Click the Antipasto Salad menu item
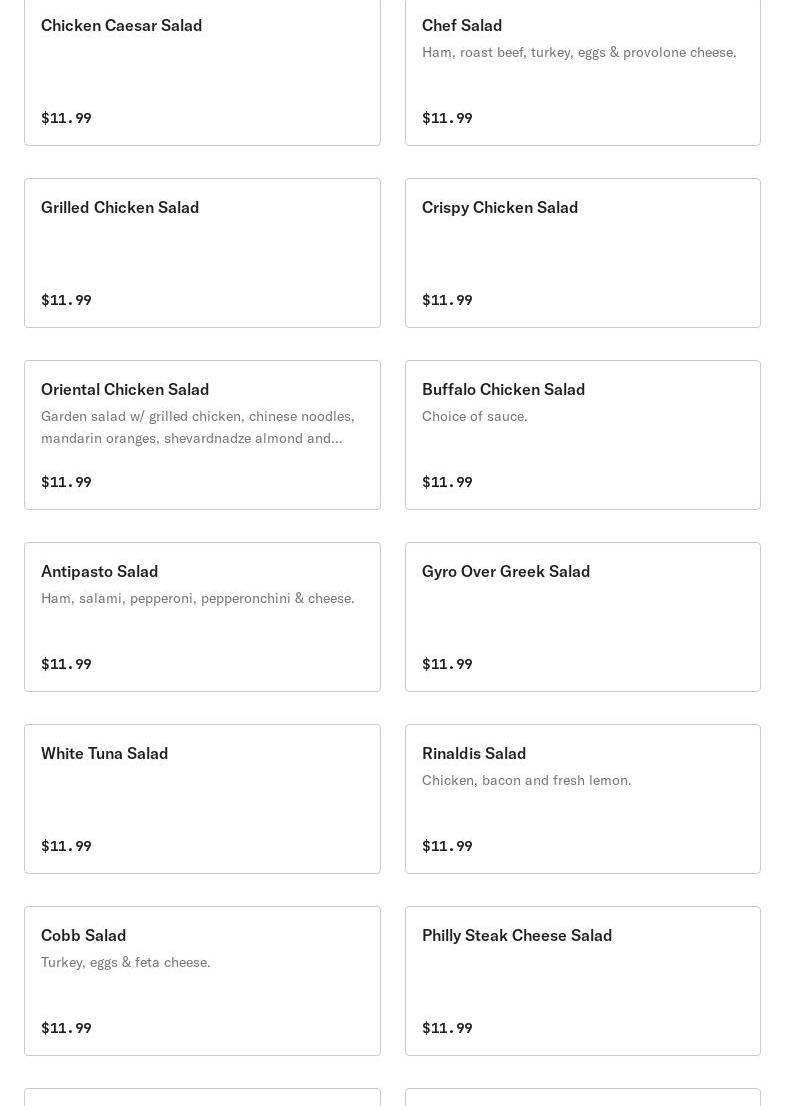Image resolution: width=785 pixels, height=1106 pixels. pyautogui.click(x=100, y=572)
